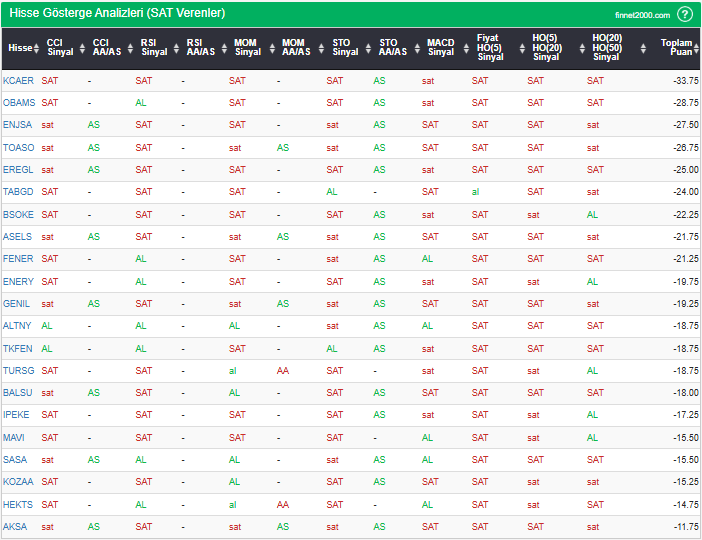This screenshot has width=702, height=540.
Task: Click sort arrows on MOM Sinyal column
Action: (x=271, y=48)
